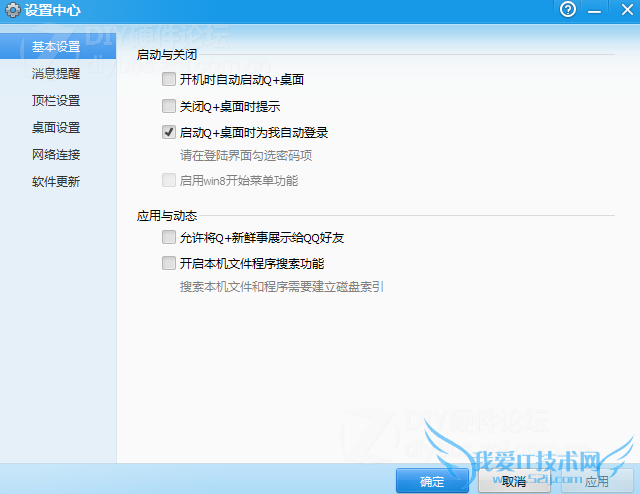Click the 设置中心 window title
Image resolution: width=640 pixels, height=494 pixels.
pos(53,10)
